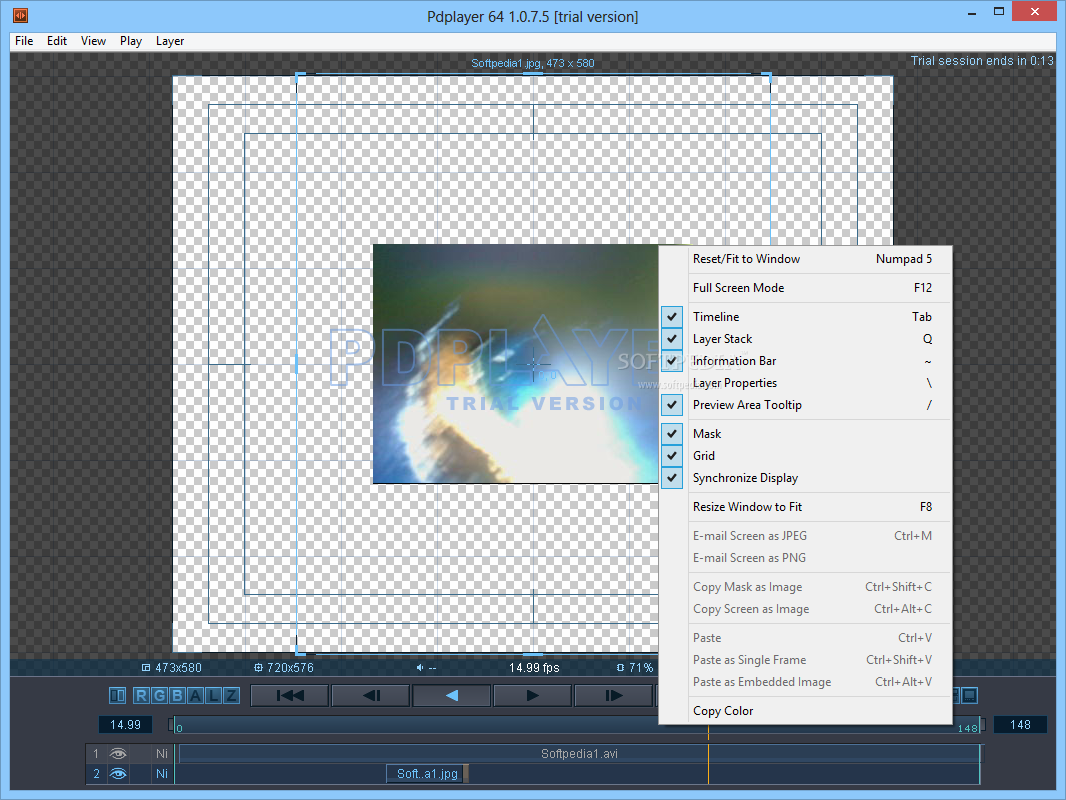This screenshot has width=1066, height=800.
Task: Uncheck Synchronize Display
Action: [x=806, y=478]
